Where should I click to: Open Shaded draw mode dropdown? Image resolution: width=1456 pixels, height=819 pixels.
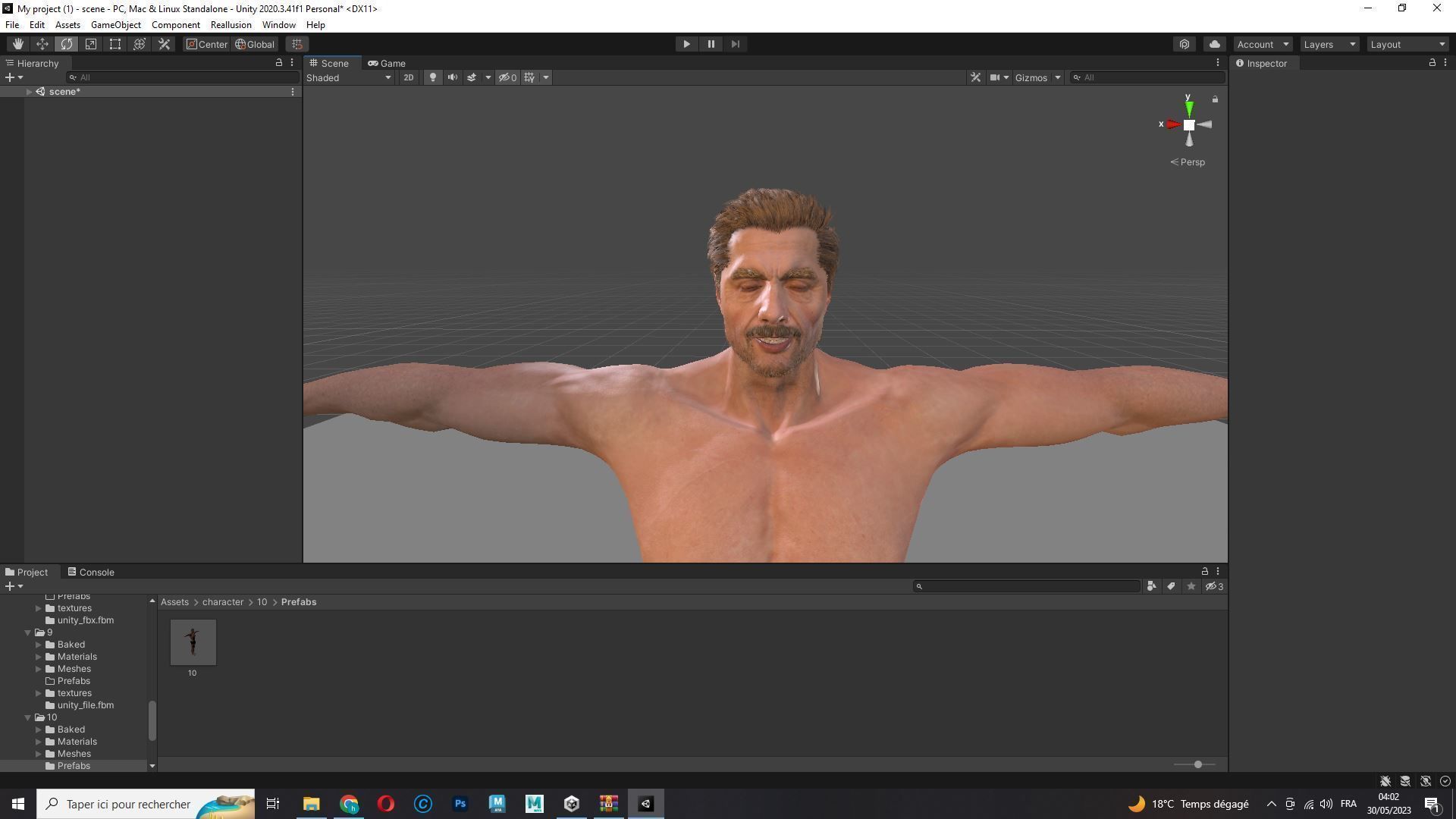(349, 77)
